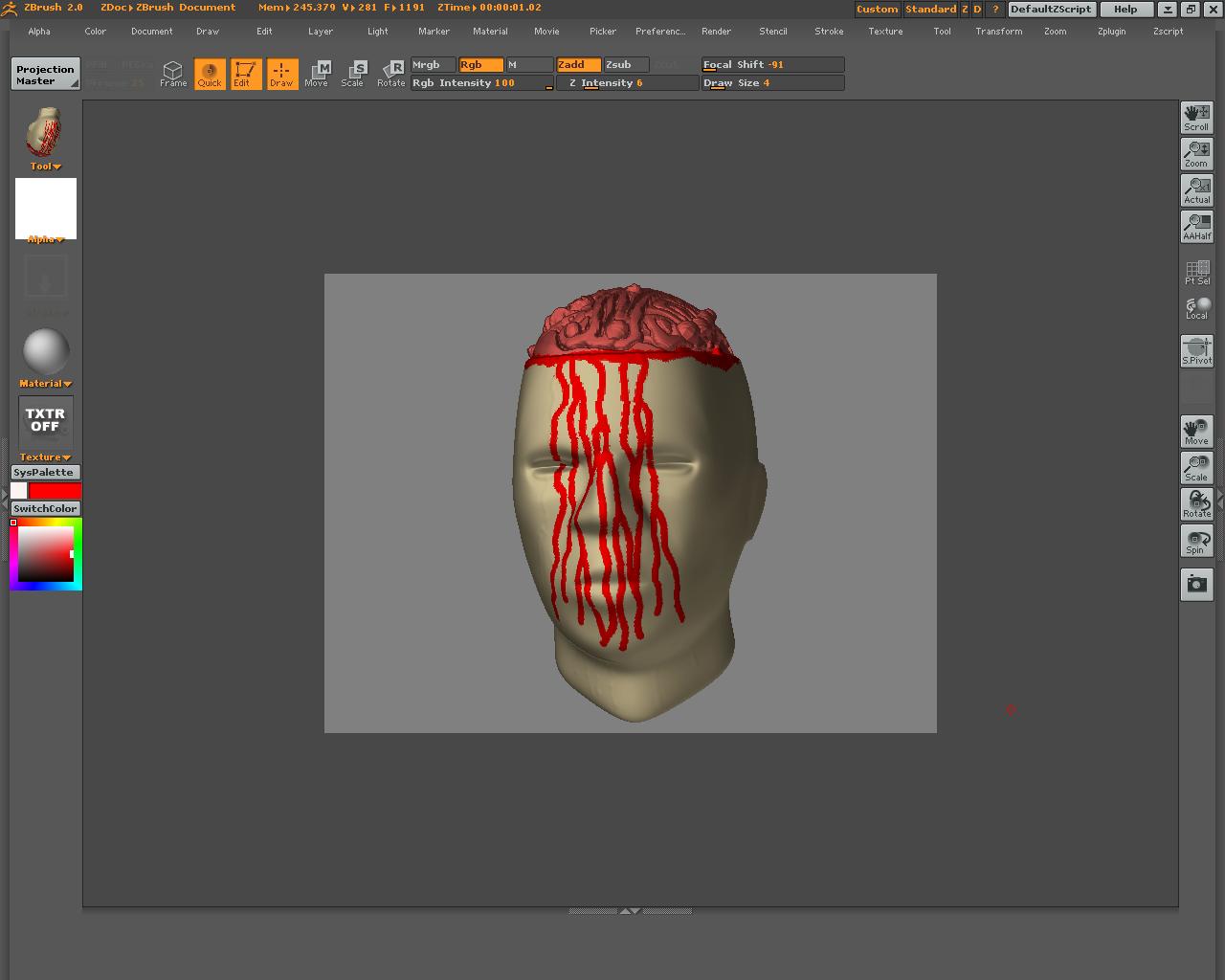Click the Actual size icon
The height and width of the screenshot is (980, 1225).
[1196, 189]
